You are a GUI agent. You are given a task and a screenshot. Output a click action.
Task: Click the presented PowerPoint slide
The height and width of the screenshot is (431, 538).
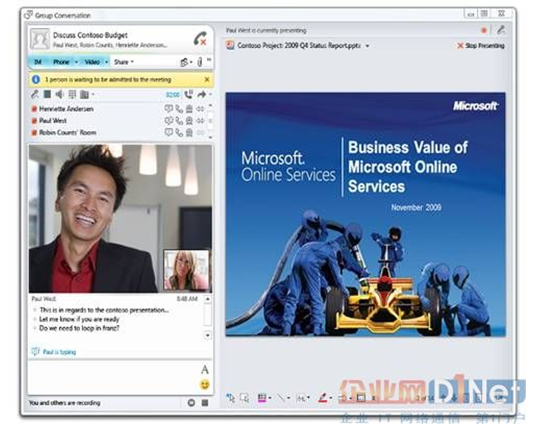pos(365,214)
